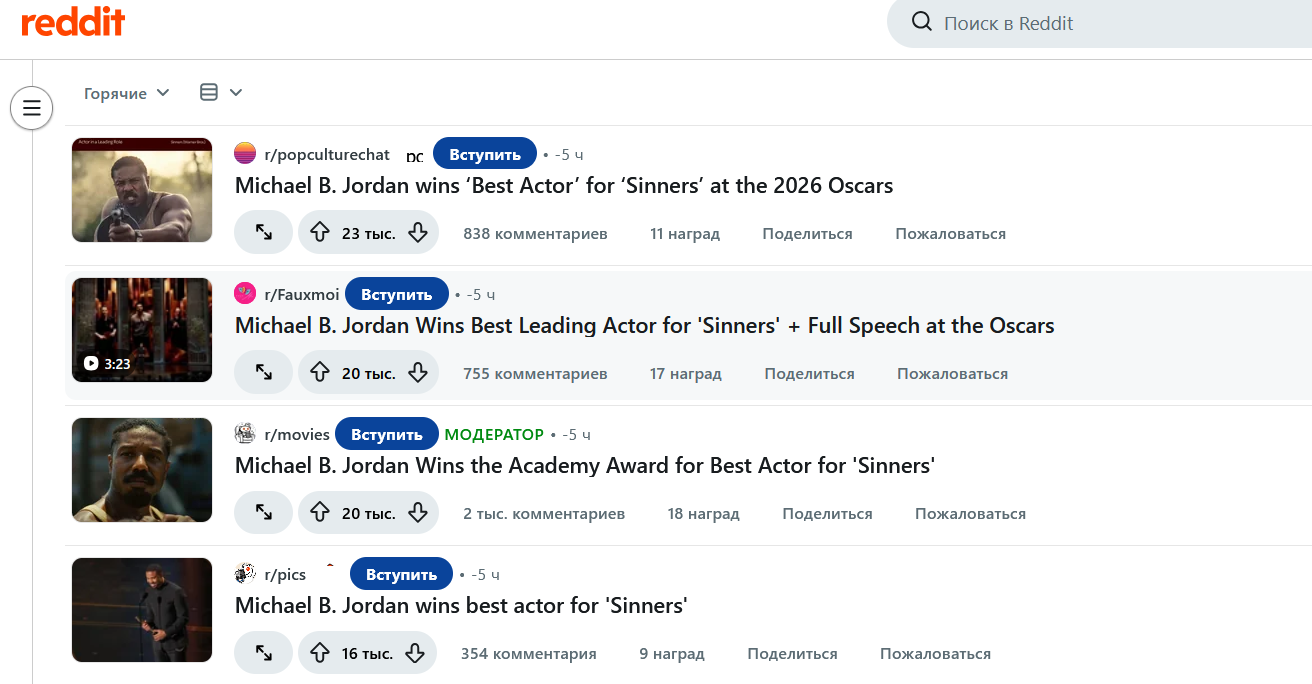Click Поделиться on the r/movies post
The height and width of the screenshot is (684, 1312).
click(827, 514)
